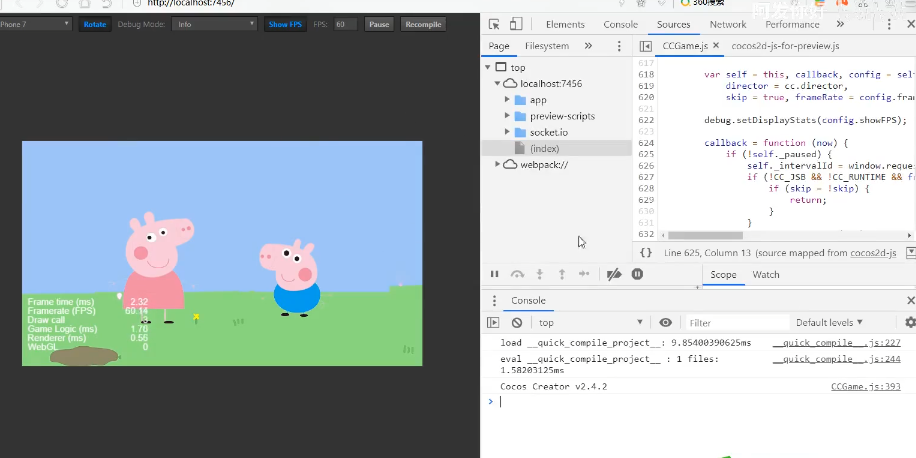Expand the preview-scripts folder
Screen dimensions: 916x458
pos(507,116)
